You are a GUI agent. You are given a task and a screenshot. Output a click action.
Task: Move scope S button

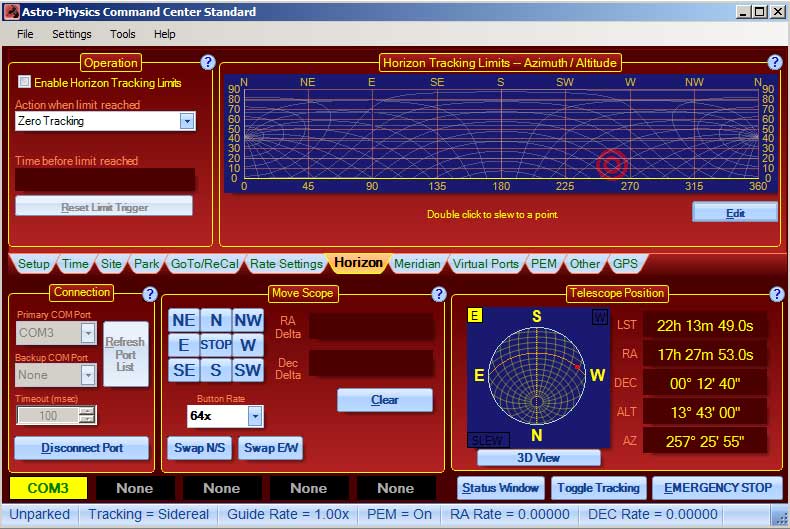tap(216, 370)
